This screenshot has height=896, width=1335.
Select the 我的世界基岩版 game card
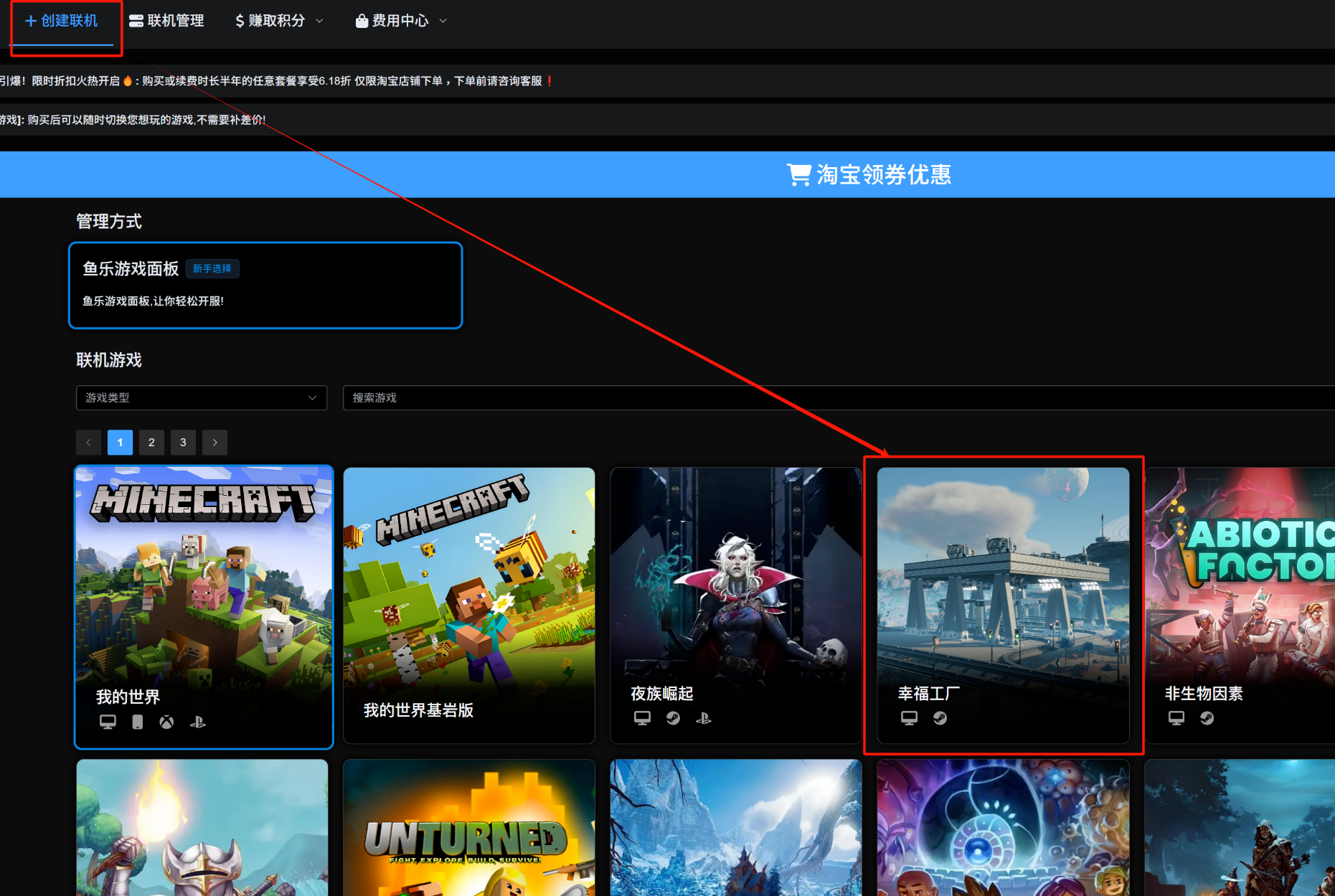[x=469, y=605]
